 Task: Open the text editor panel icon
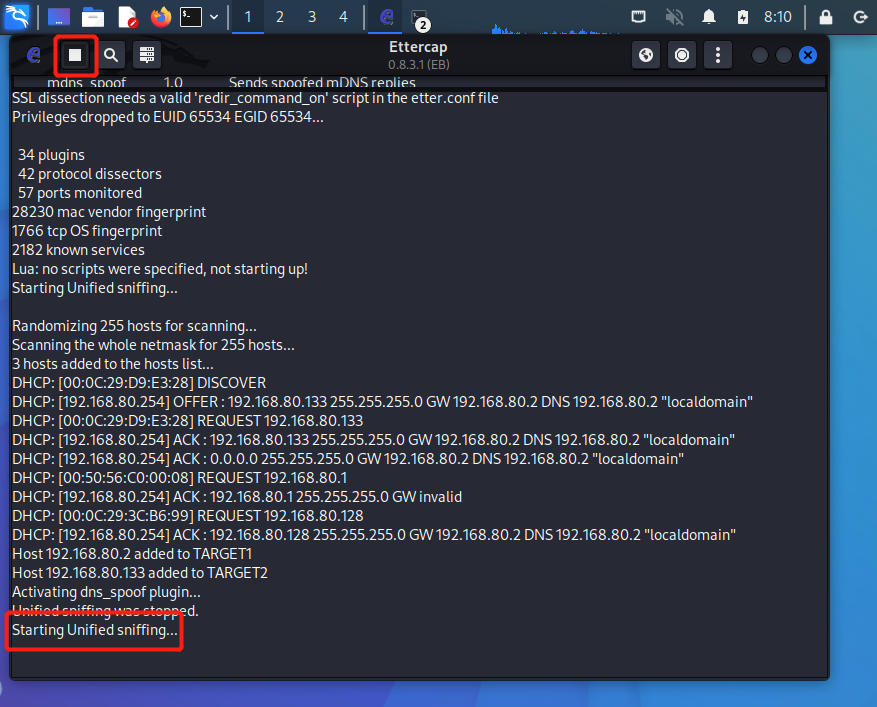128,17
